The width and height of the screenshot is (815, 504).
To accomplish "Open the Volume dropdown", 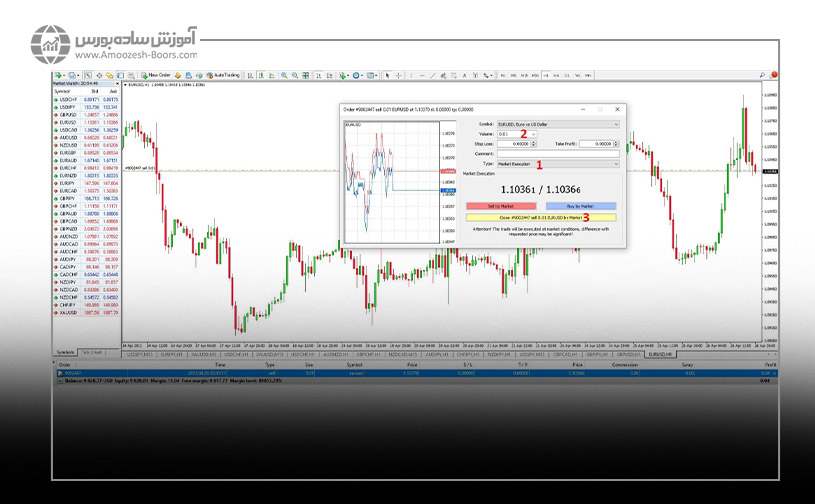I will coord(534,134).
